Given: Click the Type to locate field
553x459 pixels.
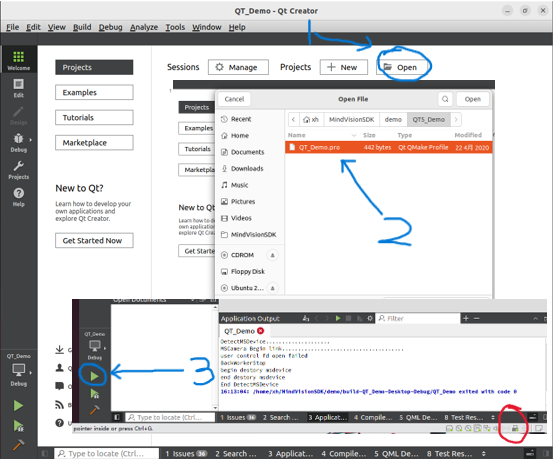Looking at the screenshot, I should pos(106,453).
